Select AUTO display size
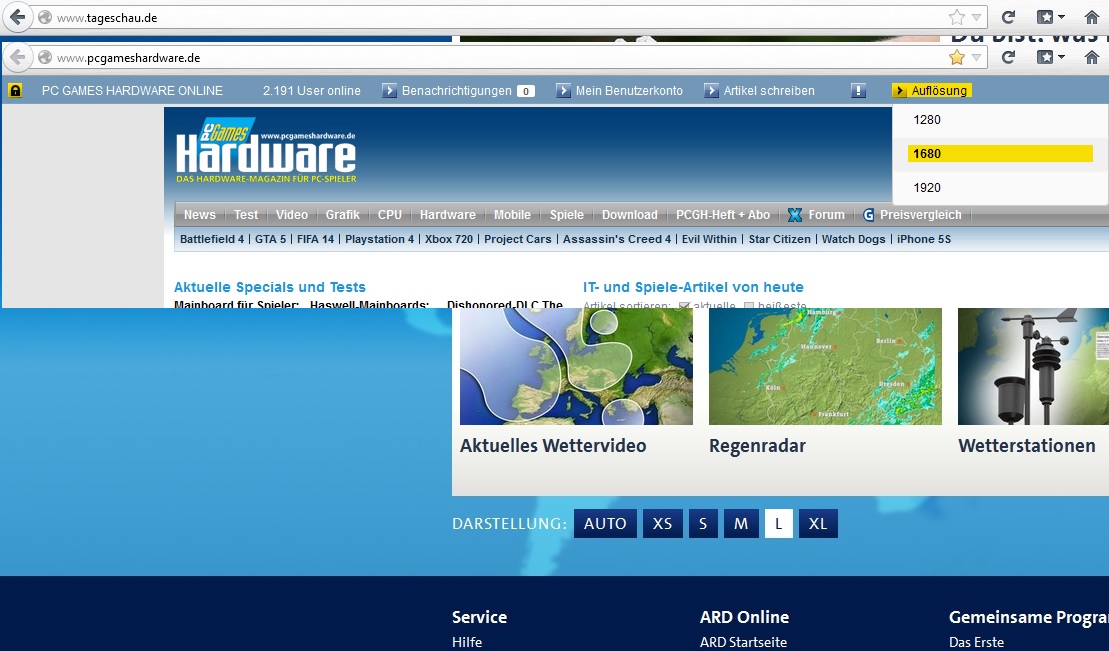 coord(605,524)
